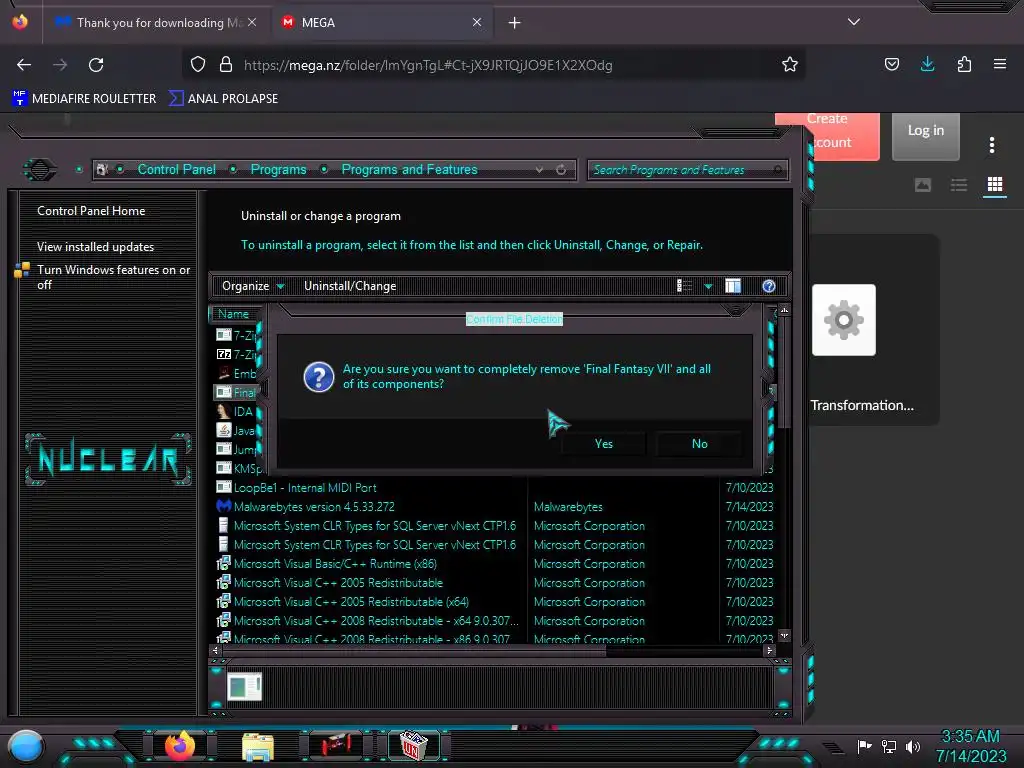Open the change view options dropdown arrow
Image resolution: width=1024 pixels, height=768 pixels.
click(x=708, y=286)
